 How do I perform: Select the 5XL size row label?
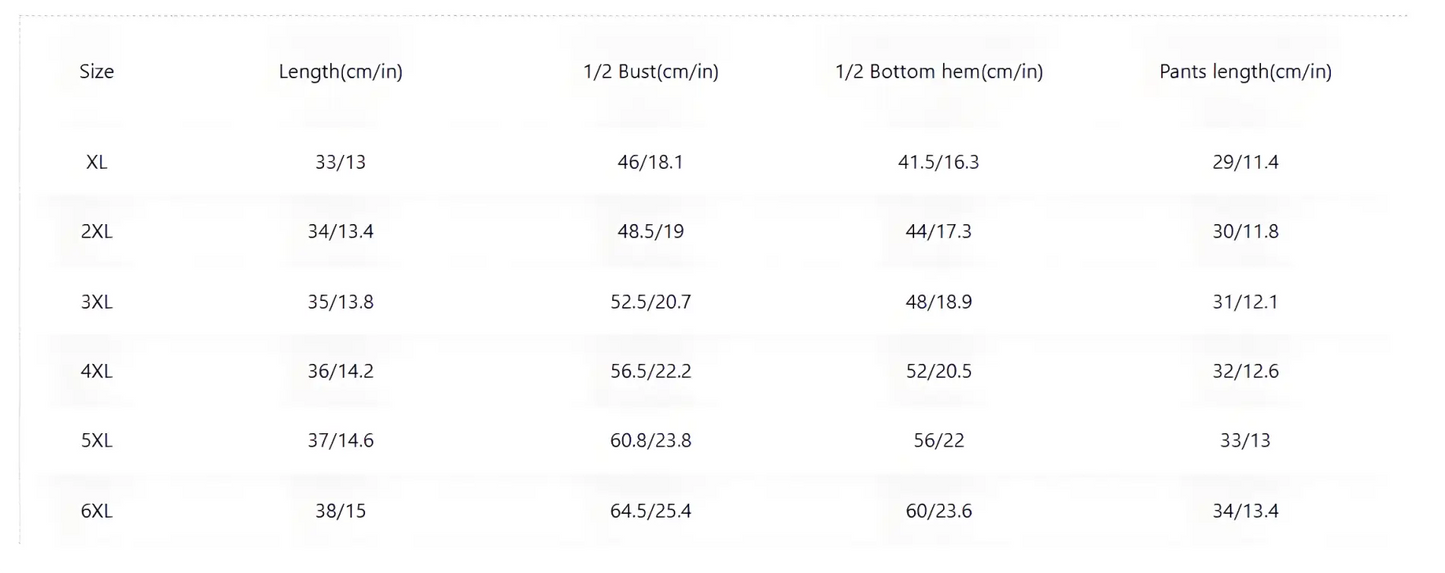(x=97, y=441)
